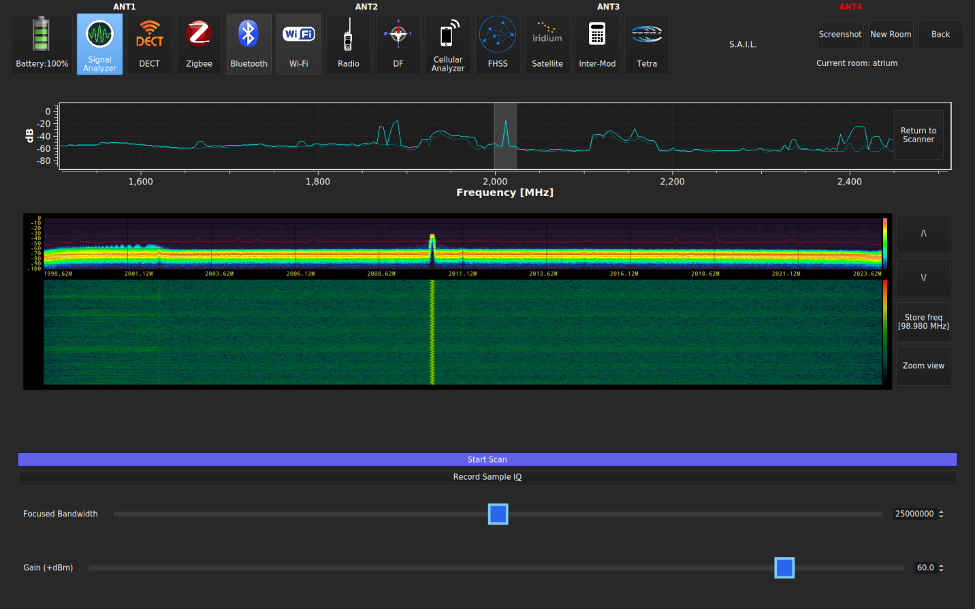
Task: Open the Inter-Mod calculator
Action: point(597,43)
